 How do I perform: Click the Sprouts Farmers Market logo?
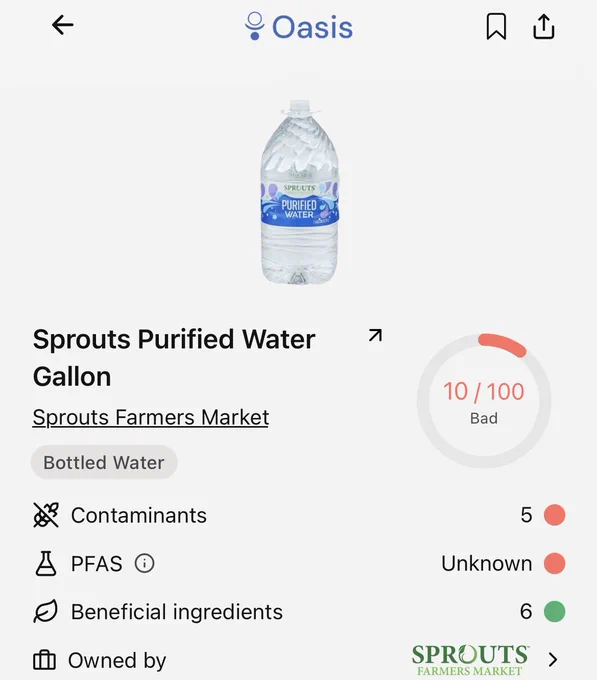[470, 660]
